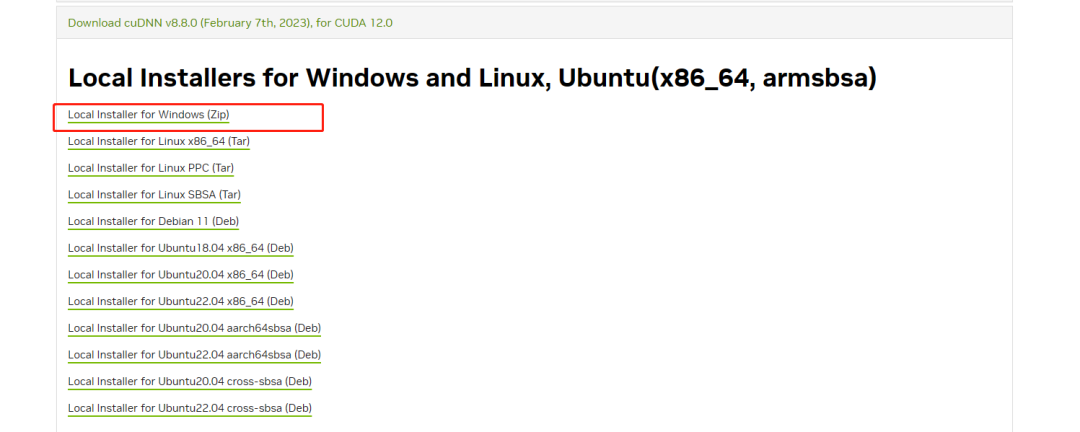Download Ubuntu18.04 x86_64 Deb installer
The image size is (1080, 432).
(180, 248)
